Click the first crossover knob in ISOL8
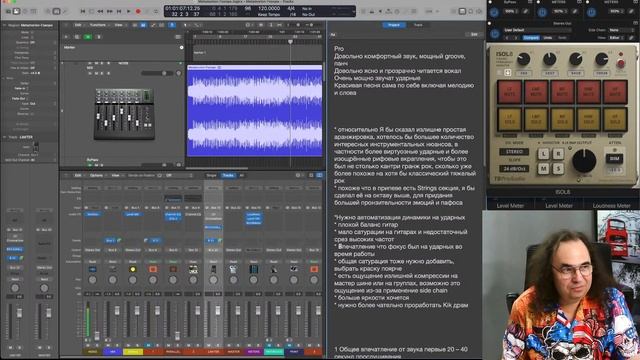 (x=523, y=60)
